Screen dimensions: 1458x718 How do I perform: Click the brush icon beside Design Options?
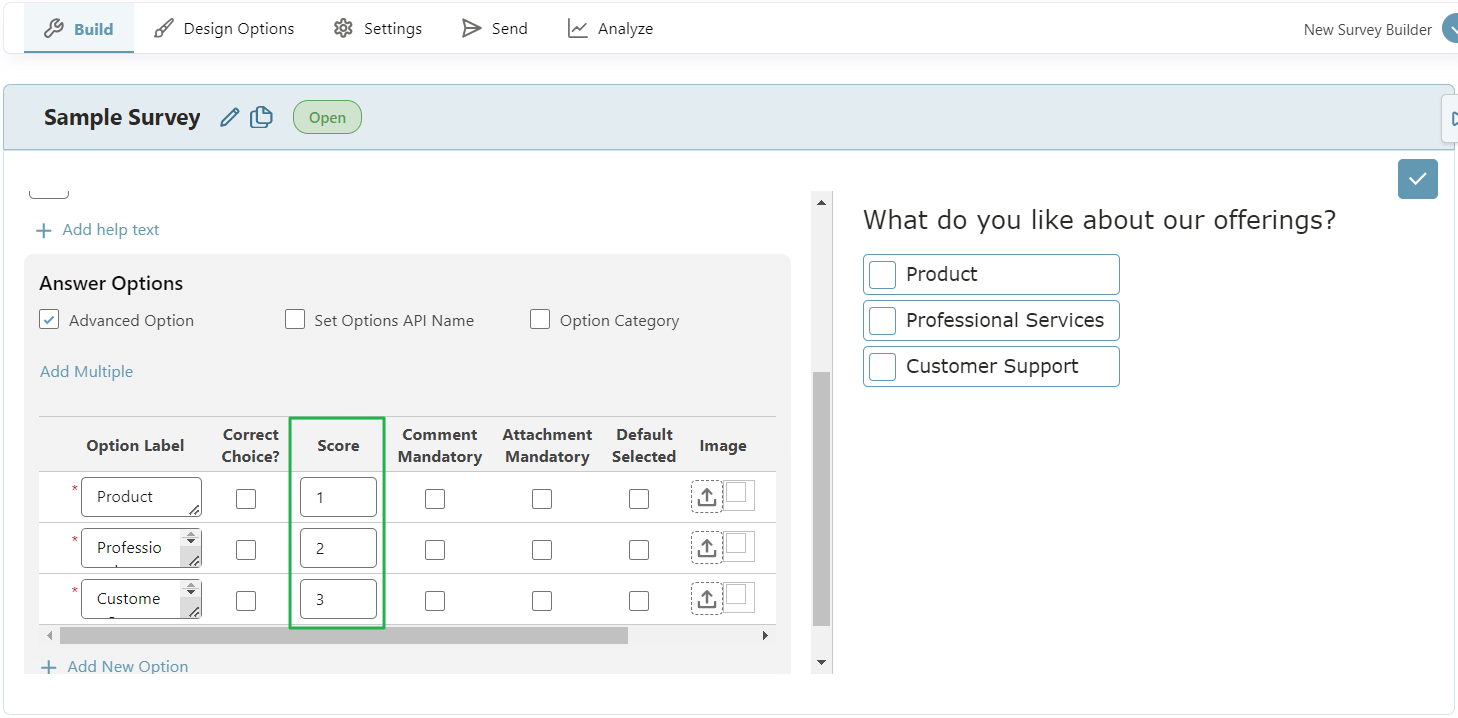(163, 28)
